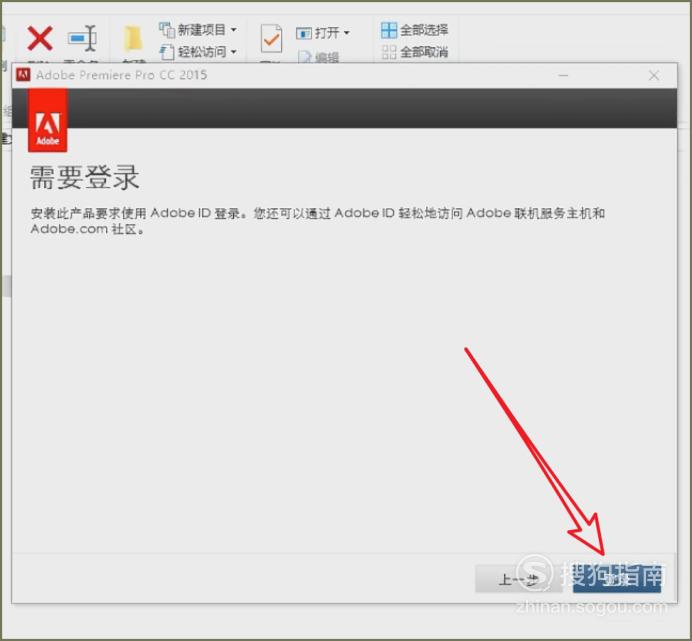Viewport: 692px width, 641px height.
Task: Click the 上一步 back button
Action: point(519,579)
